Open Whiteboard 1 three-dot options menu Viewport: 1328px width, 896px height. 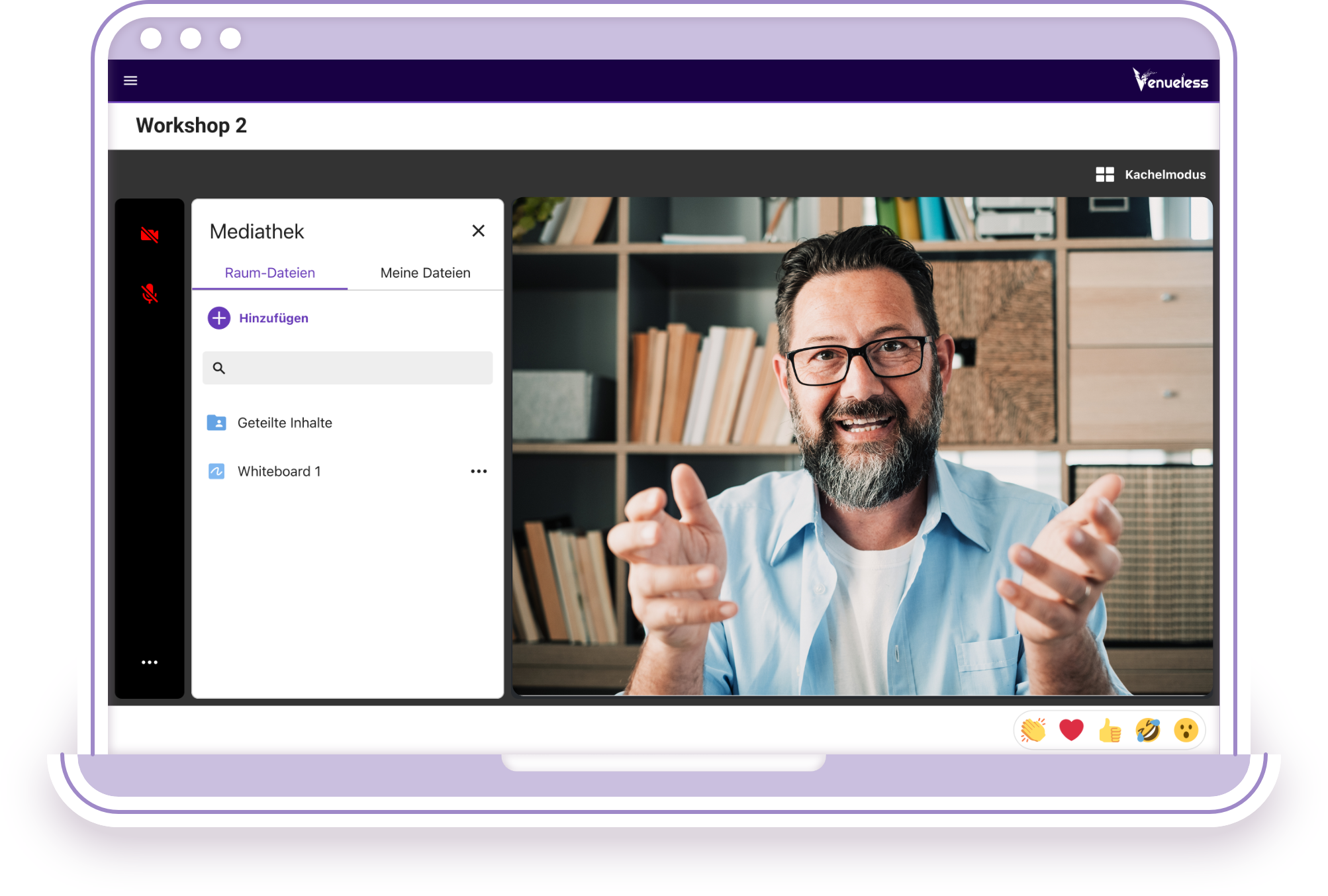(479, 471)
